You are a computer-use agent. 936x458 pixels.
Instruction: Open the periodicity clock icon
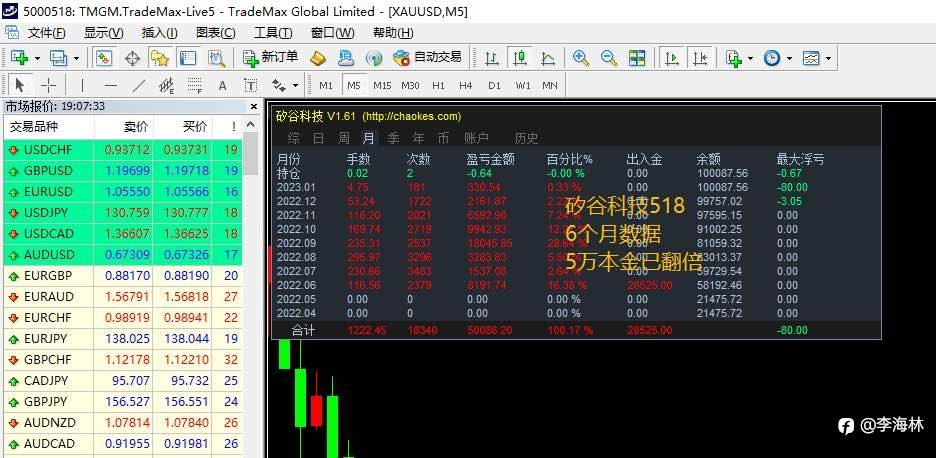coord(772,58)
